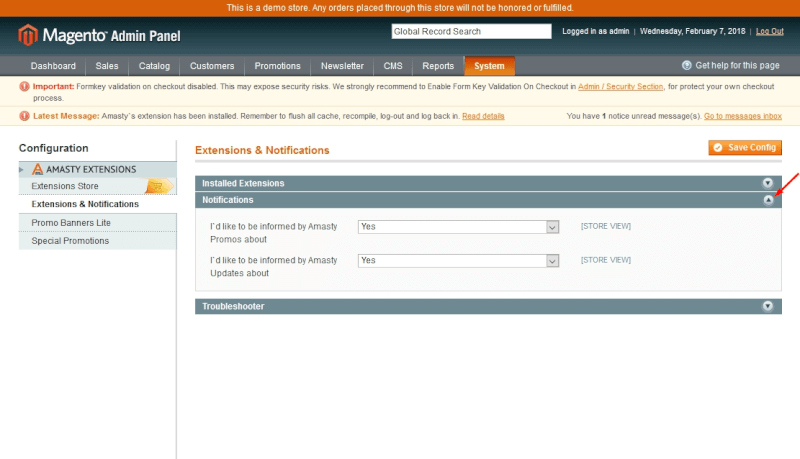Click the Logged in as admin text
Image resolution: width=800 pixels, height=459 pixels.
(x=595, y=31)
